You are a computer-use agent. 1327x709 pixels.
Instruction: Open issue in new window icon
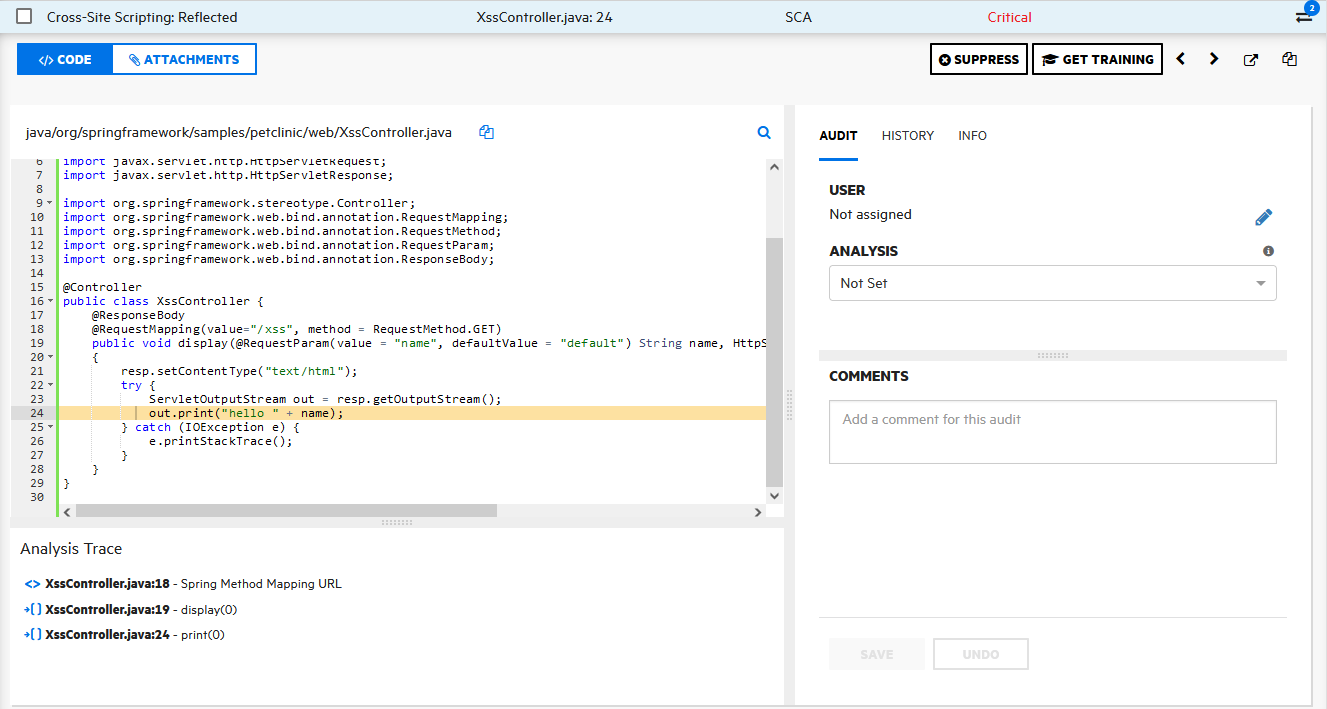click(x=1250, y=59)
